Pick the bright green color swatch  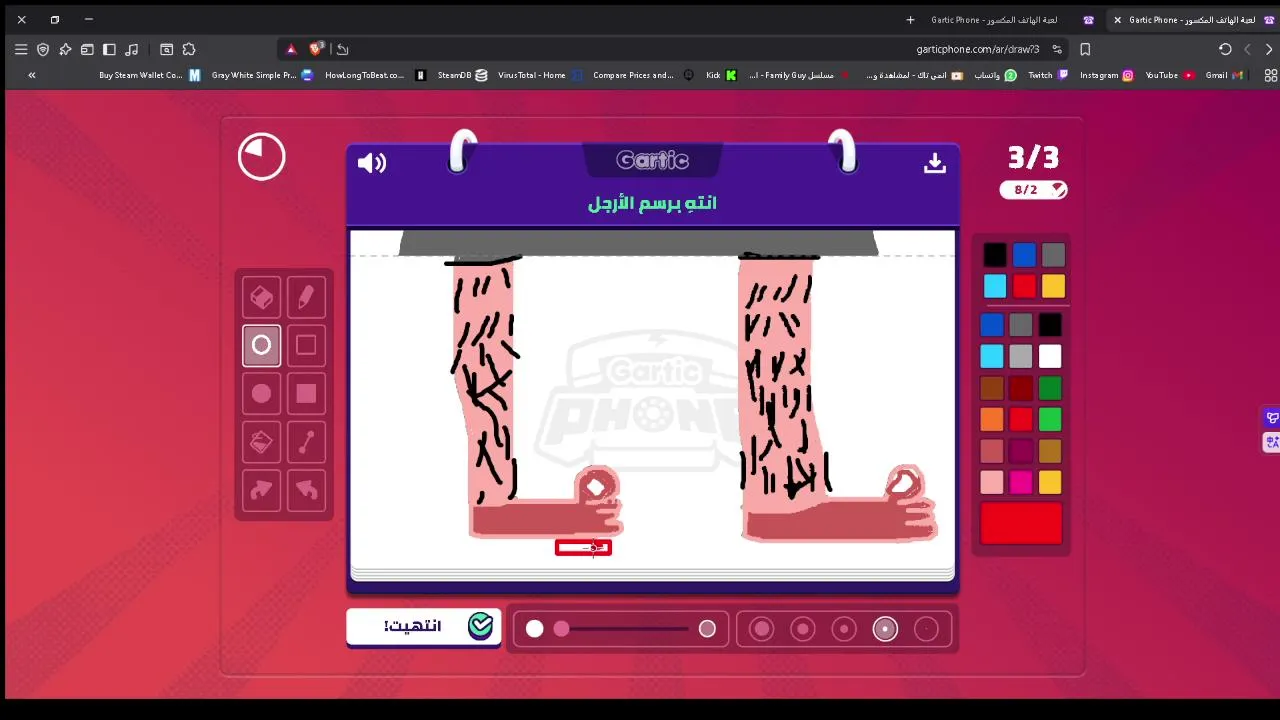coord(1049,420)
